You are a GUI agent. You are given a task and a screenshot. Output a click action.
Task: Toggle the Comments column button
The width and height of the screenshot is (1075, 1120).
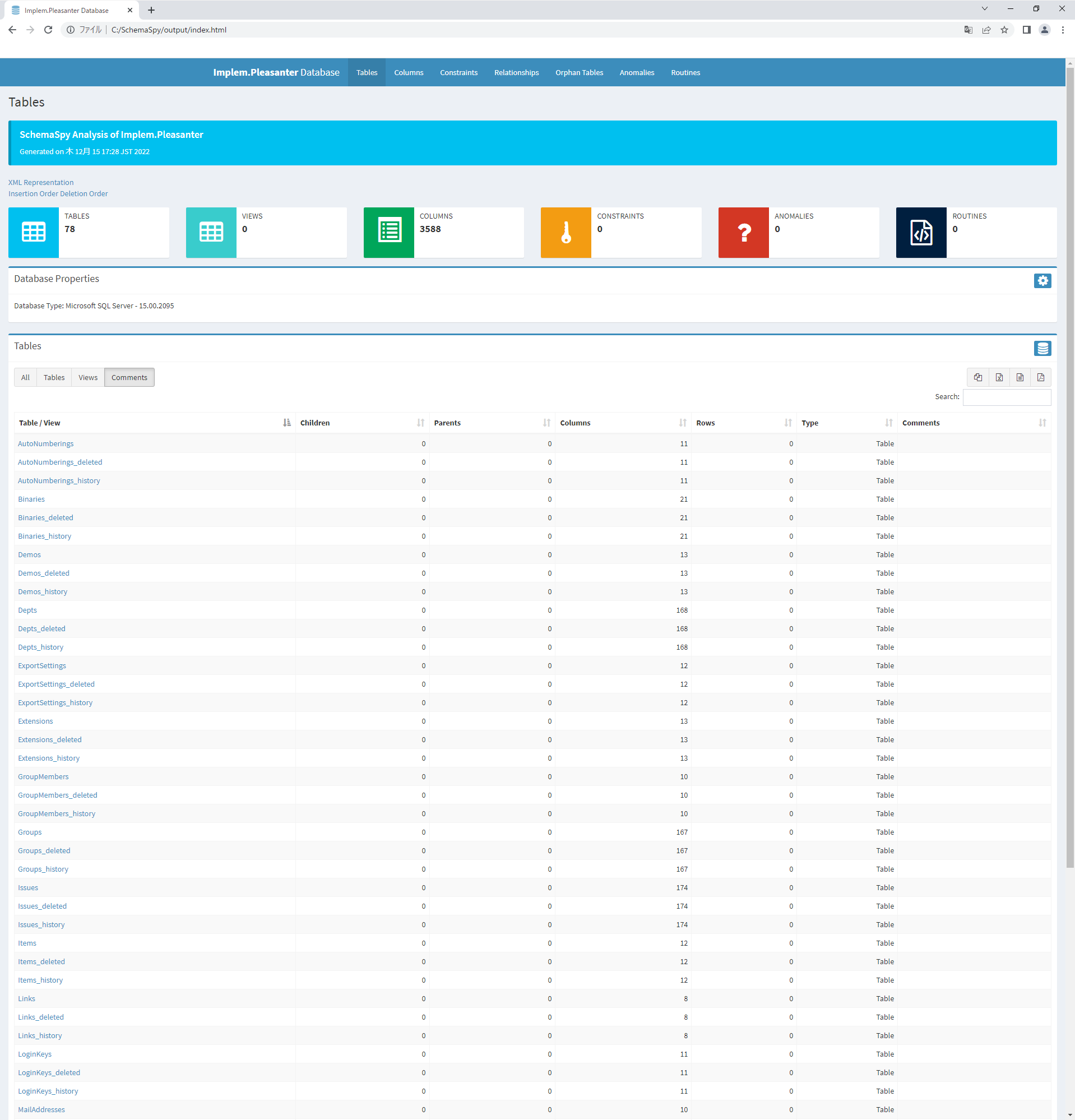point(129,377)
